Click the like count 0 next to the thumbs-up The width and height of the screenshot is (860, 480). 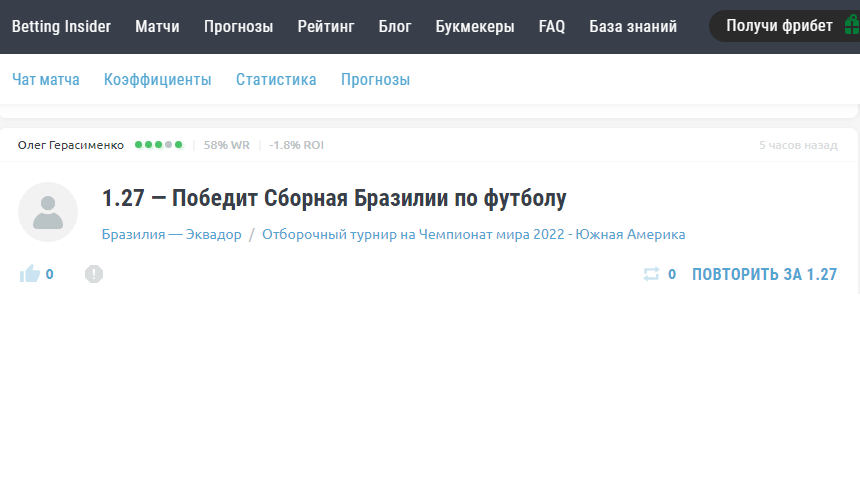point(49,274)
